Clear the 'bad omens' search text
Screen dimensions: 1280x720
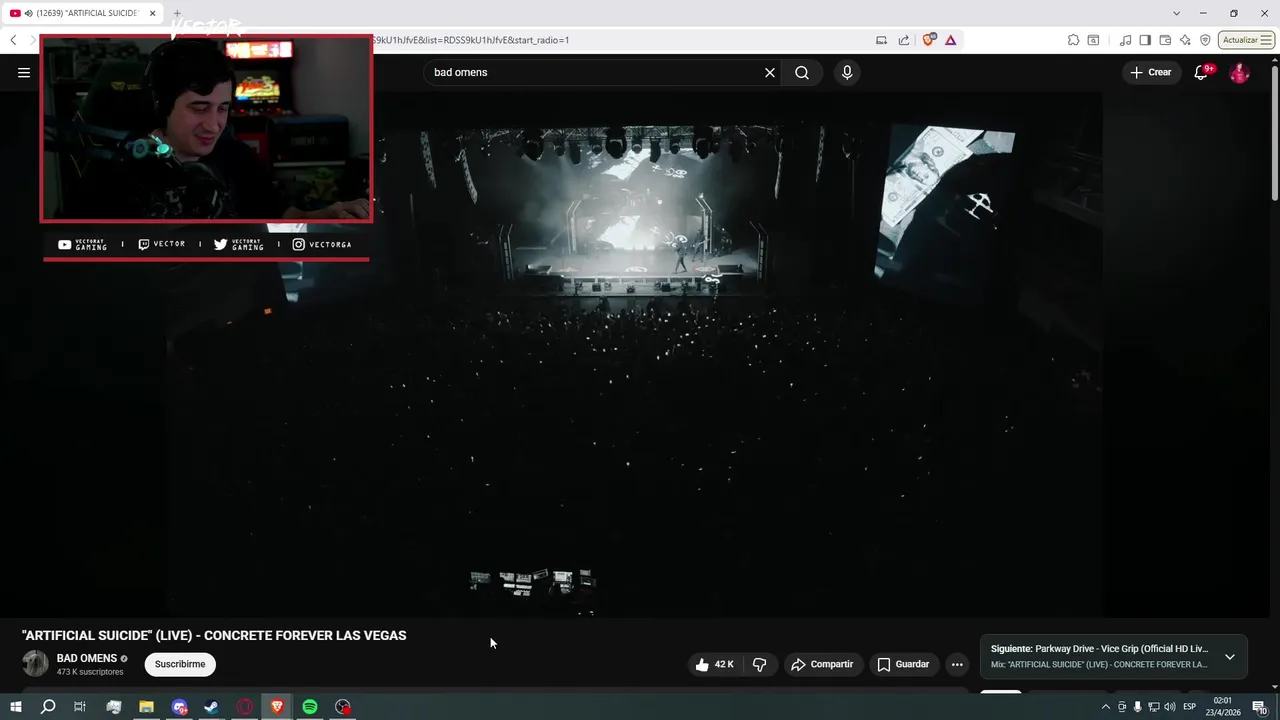pyautogui.click(x=770, y=72)
